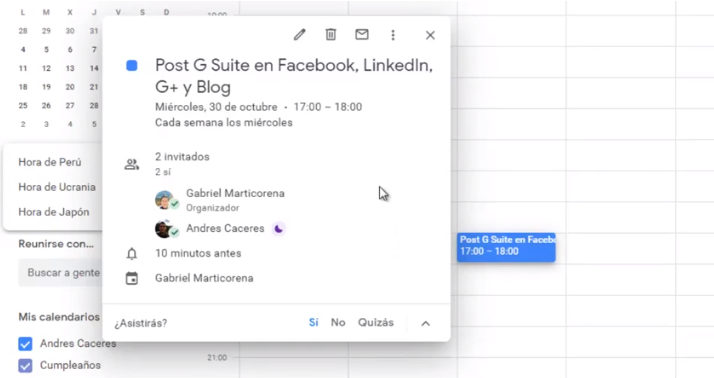Screen dimensions: 714x378
Task: Click the notification bell icon
Action: (132, 254)
